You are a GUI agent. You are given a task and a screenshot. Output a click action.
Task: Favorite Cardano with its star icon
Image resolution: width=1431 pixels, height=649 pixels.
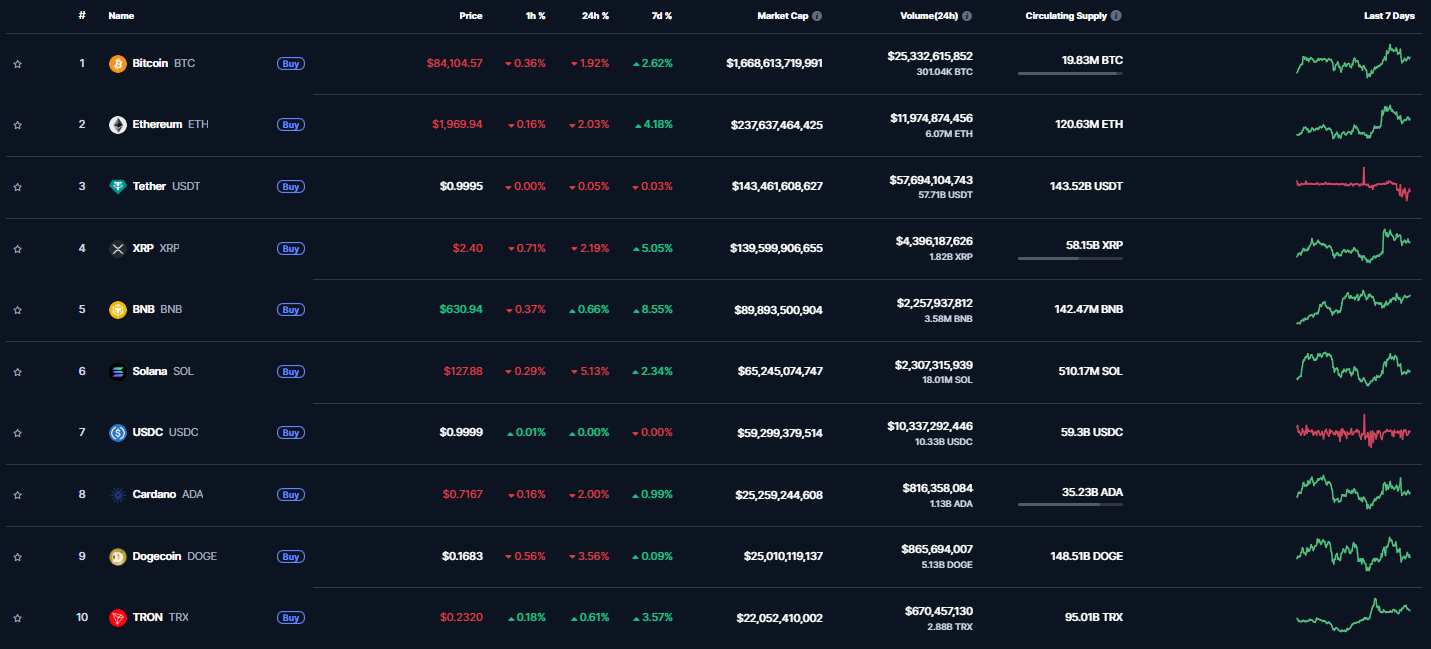pos(17,495)
